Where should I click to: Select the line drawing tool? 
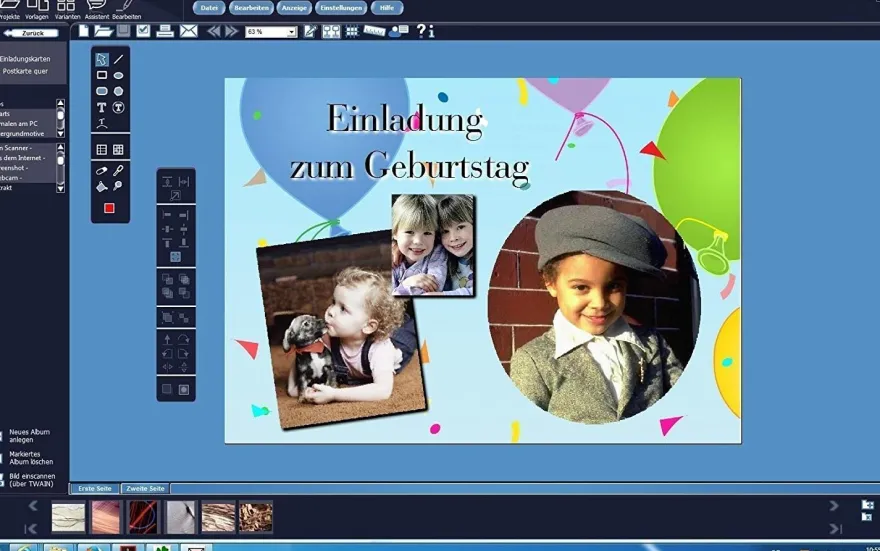pyautogui.click(x=118, y=59)
